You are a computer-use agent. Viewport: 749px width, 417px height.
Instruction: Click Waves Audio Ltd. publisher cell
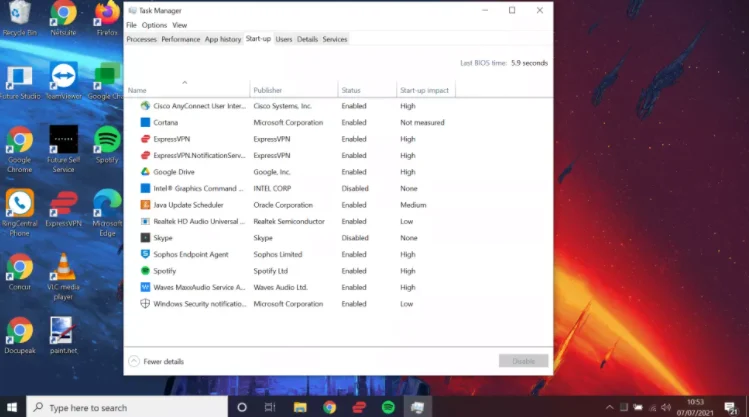click(280, 287)
